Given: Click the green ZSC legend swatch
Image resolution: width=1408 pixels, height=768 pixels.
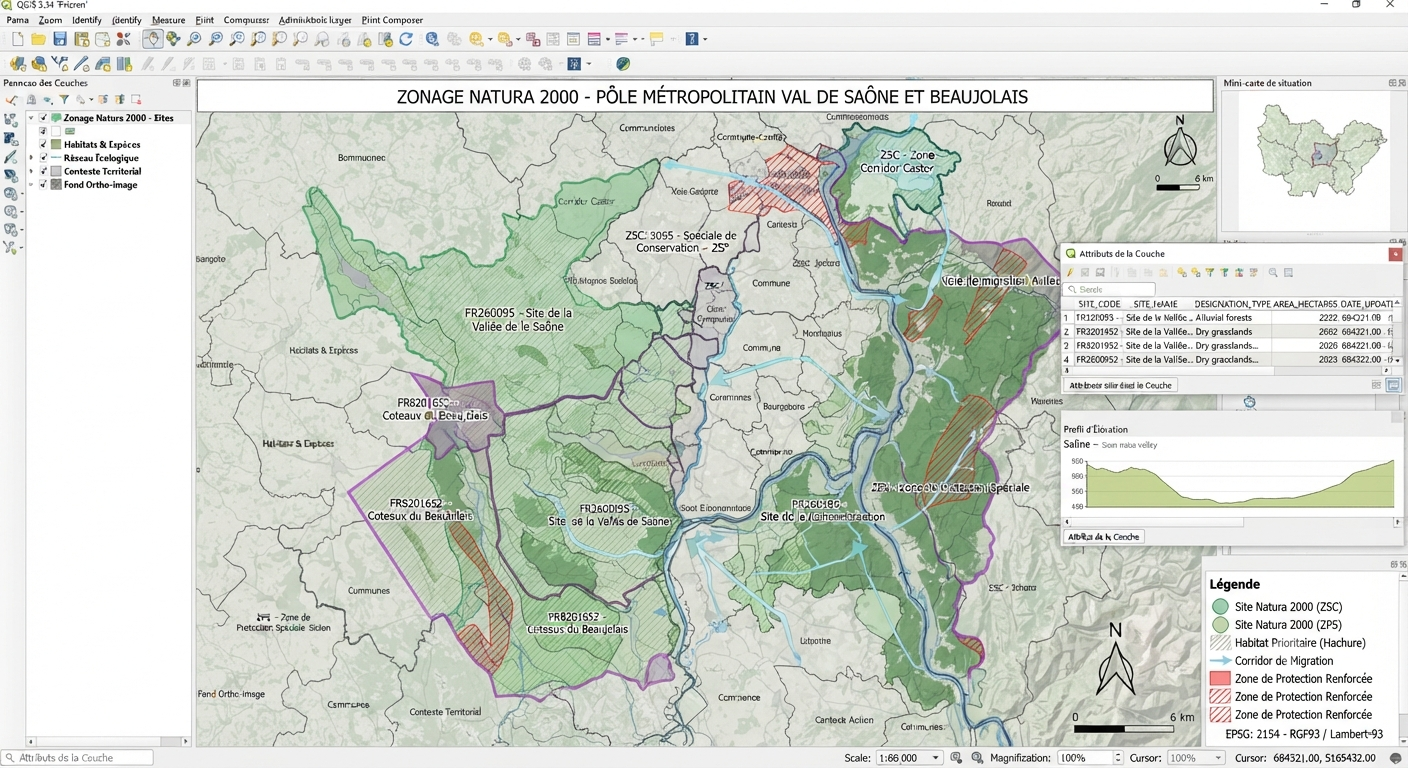Looking at the screenshot, I should pyautogui.click(x=1220, y=607).
